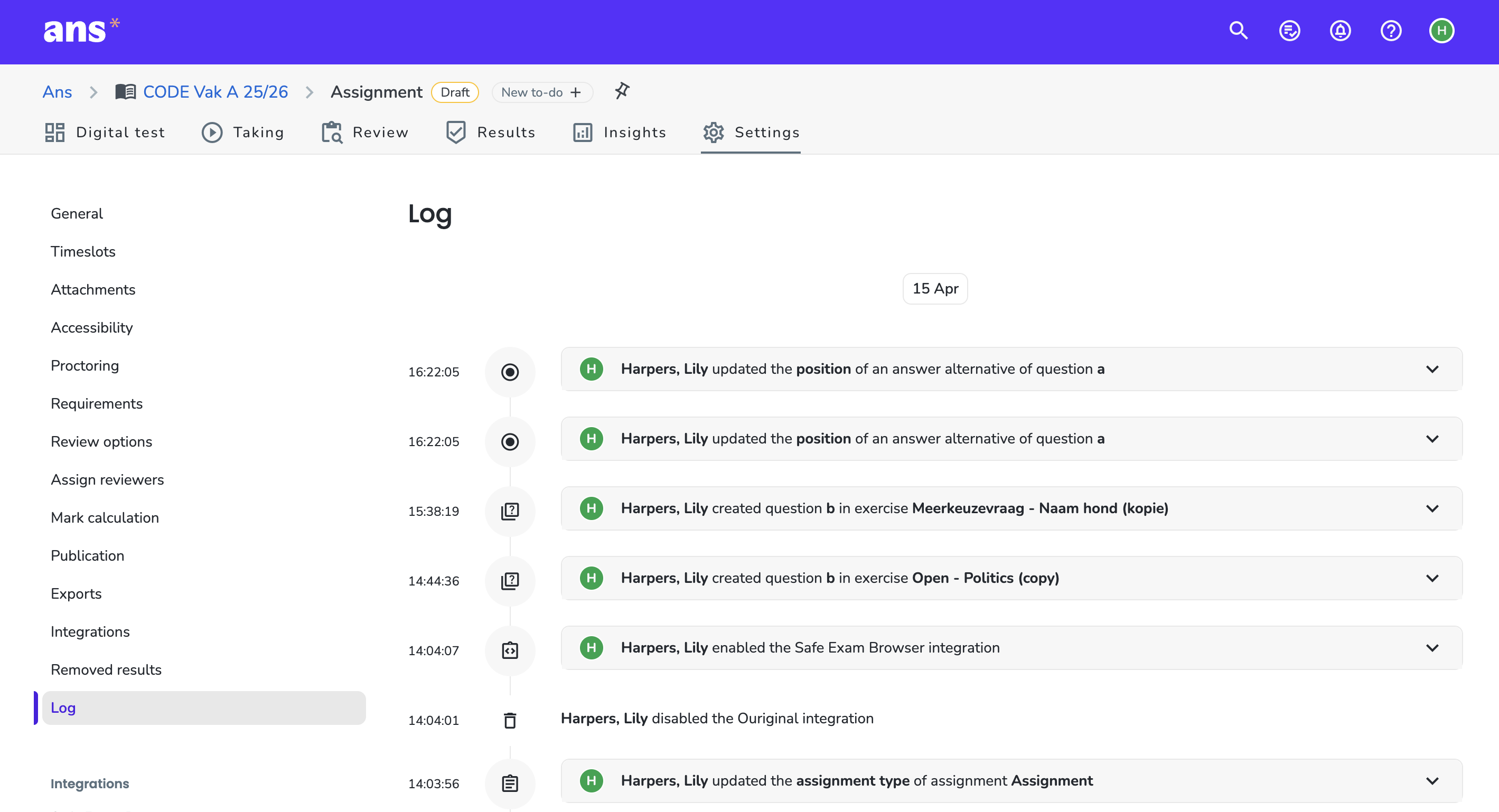Click the Assignment title in breadcrumb
The image size is (1499, 812).
pos(377,92)
